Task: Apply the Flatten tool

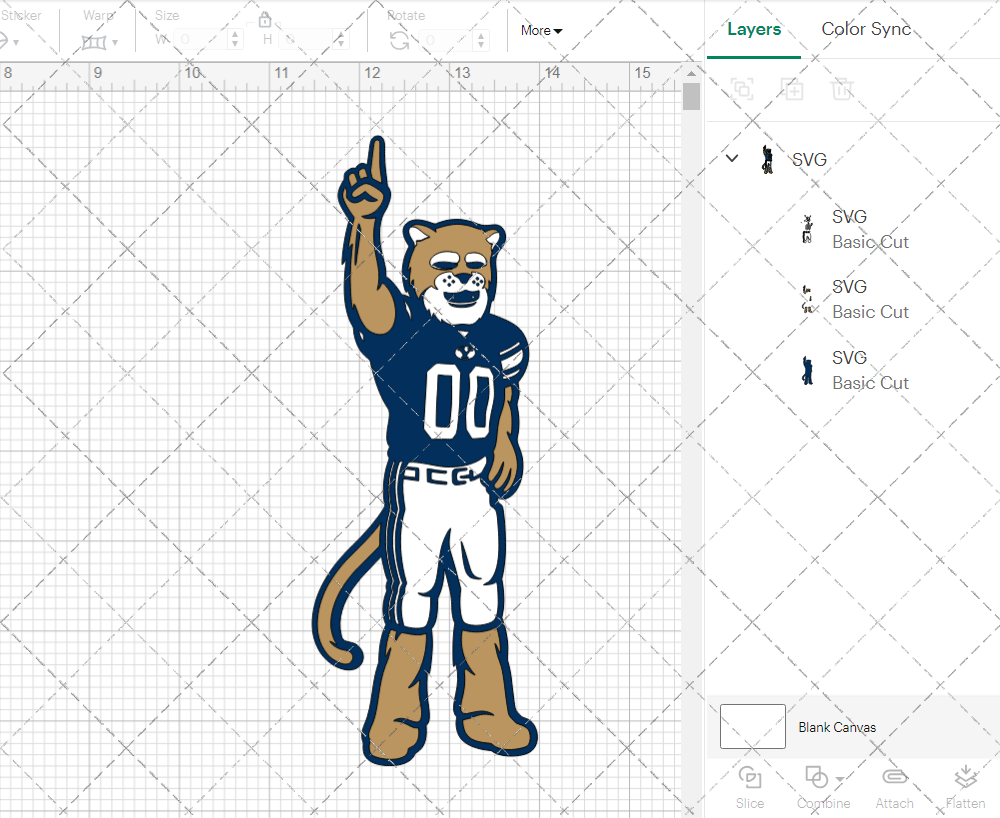Action: pos(965,788)
